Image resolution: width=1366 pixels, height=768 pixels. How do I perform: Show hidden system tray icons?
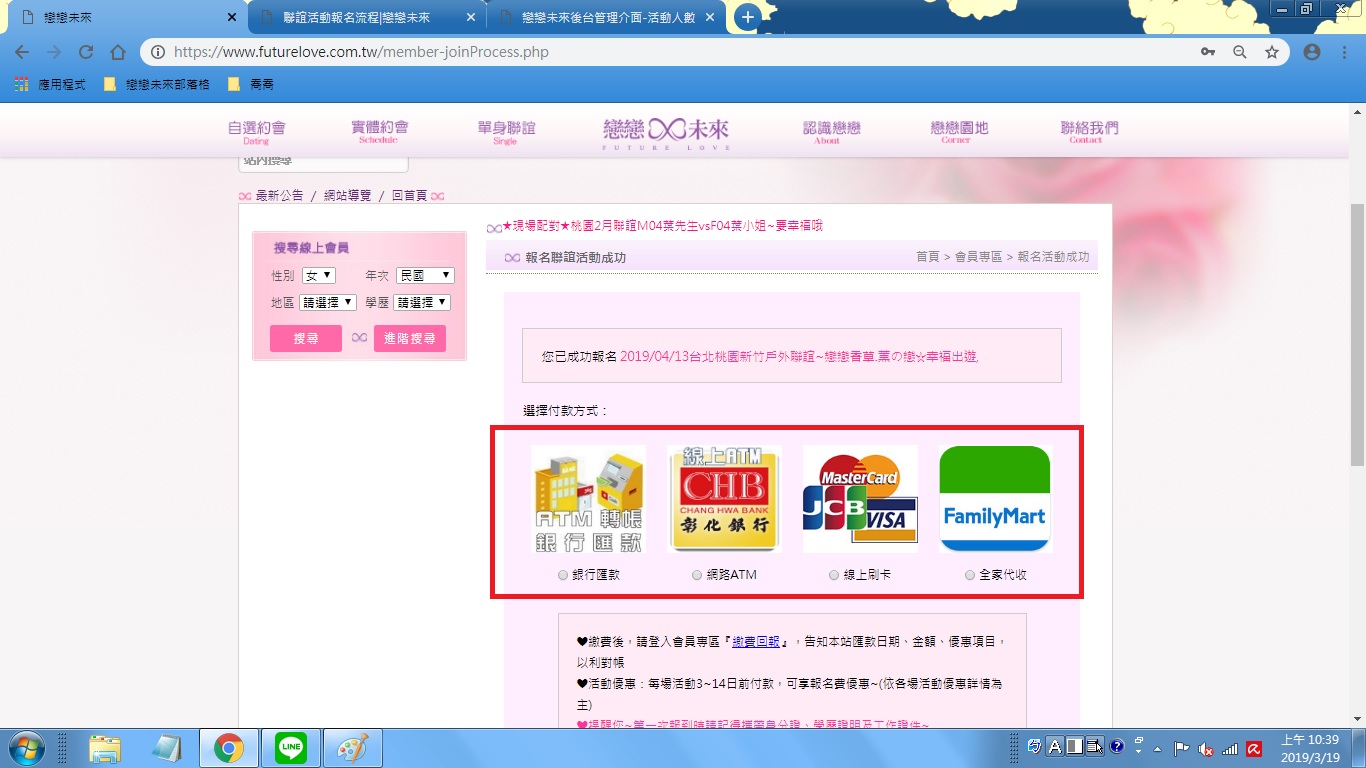[1158, 748]
